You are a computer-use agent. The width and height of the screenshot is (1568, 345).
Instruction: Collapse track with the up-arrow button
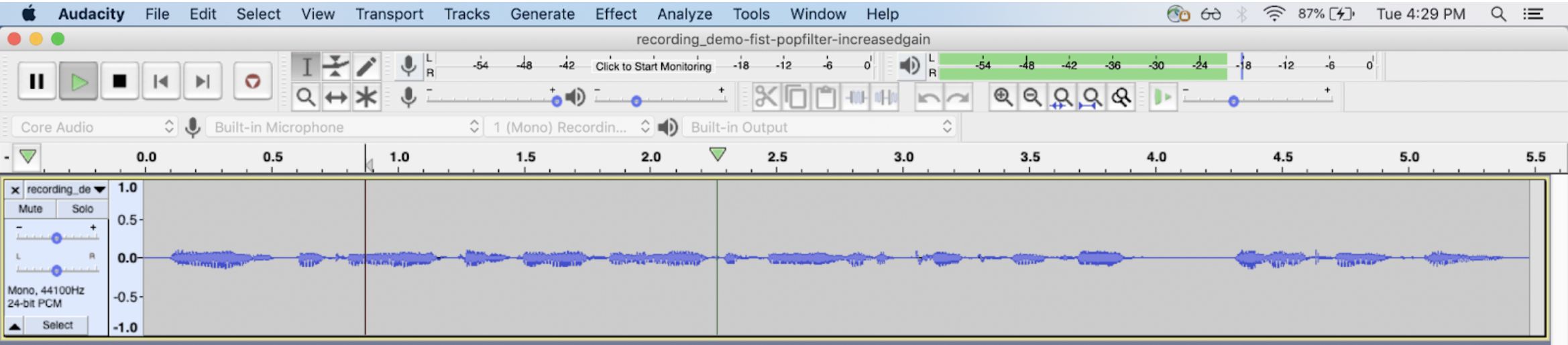coord(14,326)
